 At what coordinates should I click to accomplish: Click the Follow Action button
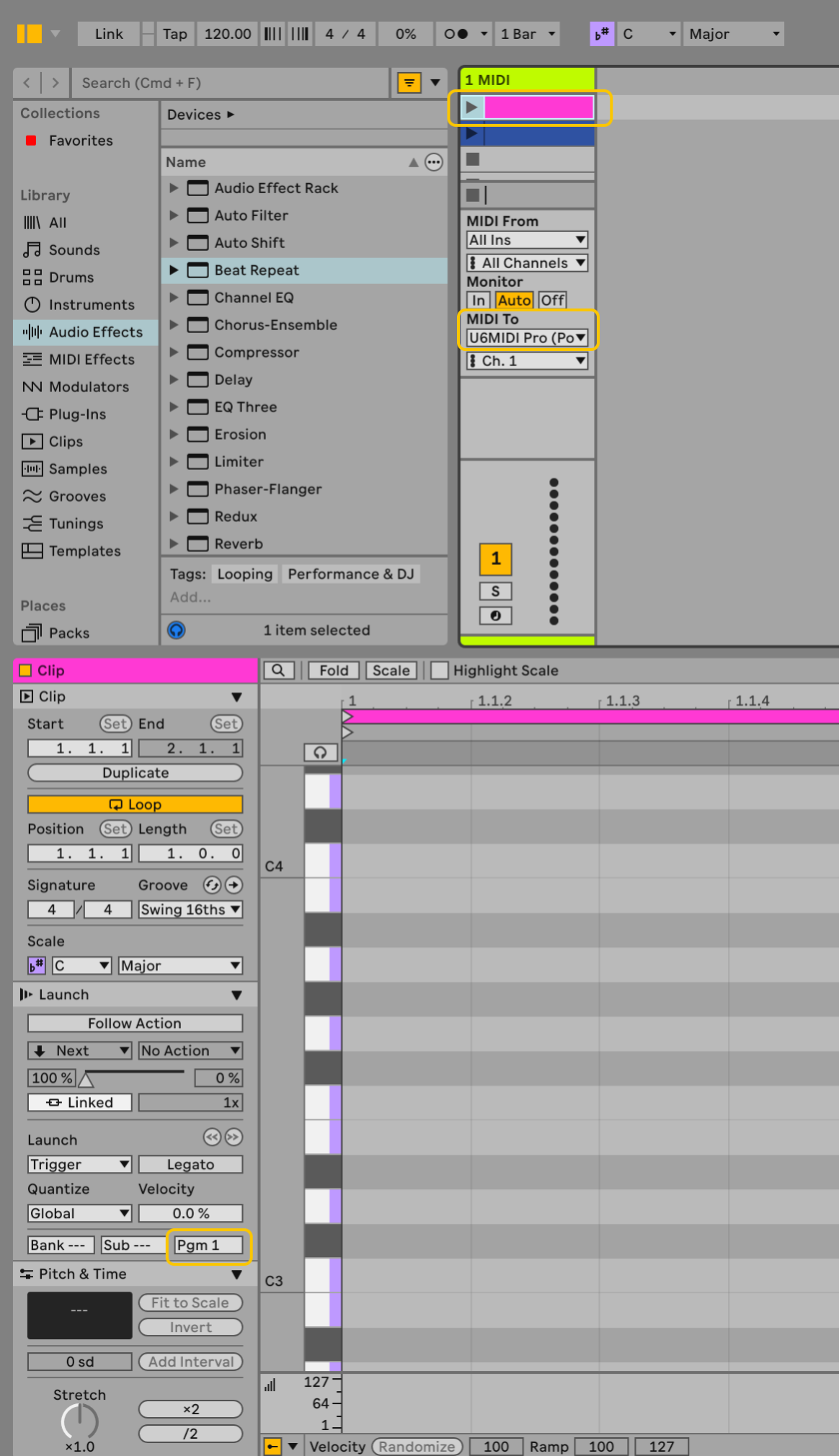[135, 1024]
